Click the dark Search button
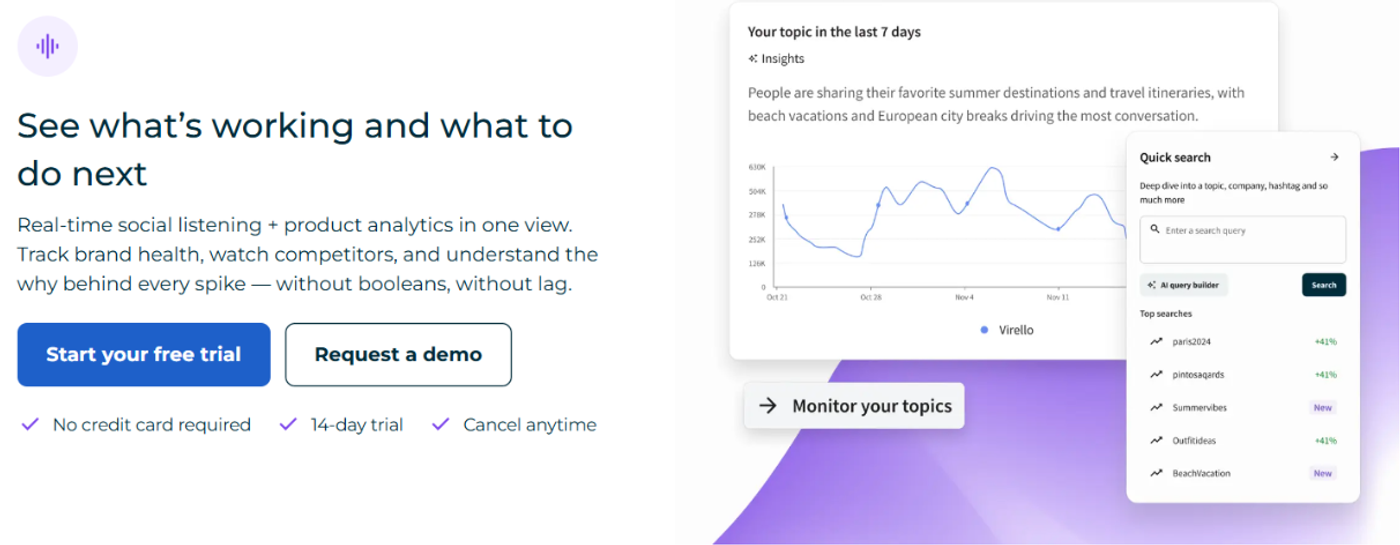 [x=1324, y=285]
